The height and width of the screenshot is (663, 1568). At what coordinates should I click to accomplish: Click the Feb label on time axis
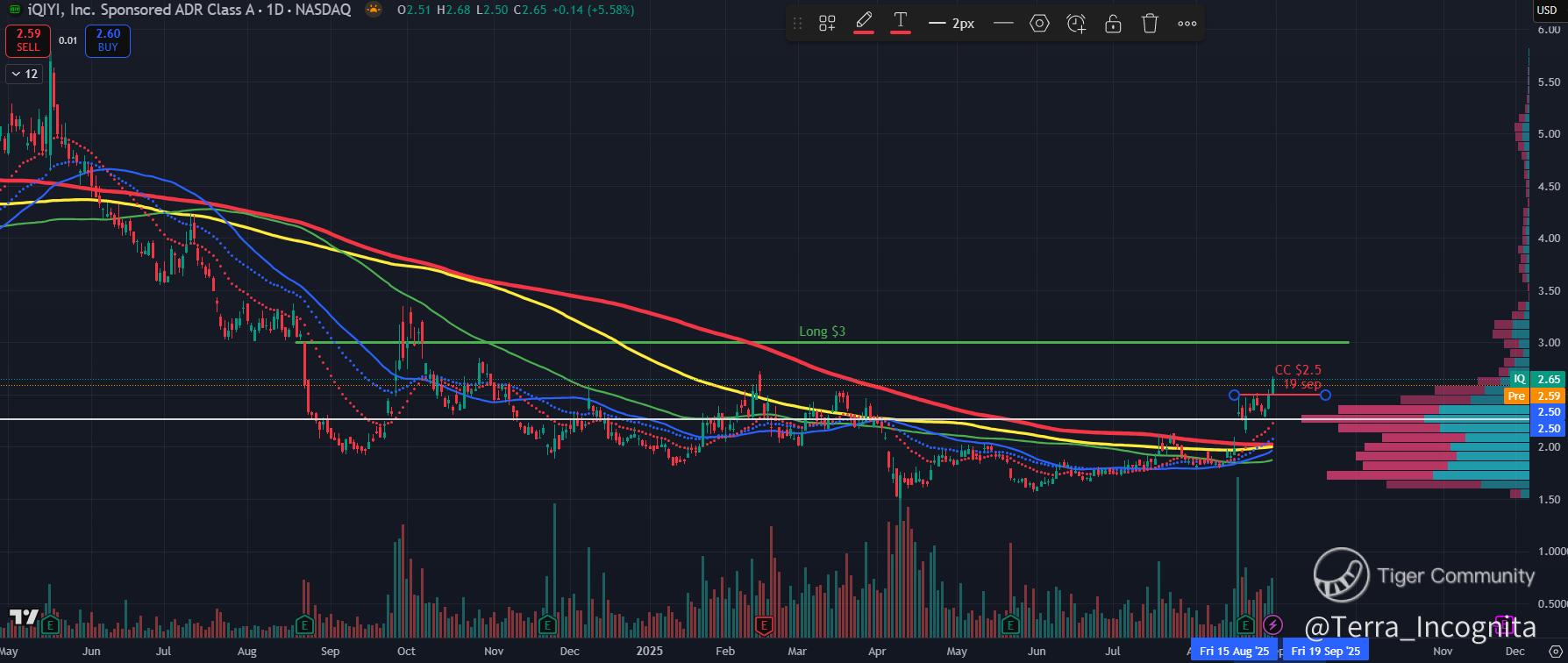(725, 651)
